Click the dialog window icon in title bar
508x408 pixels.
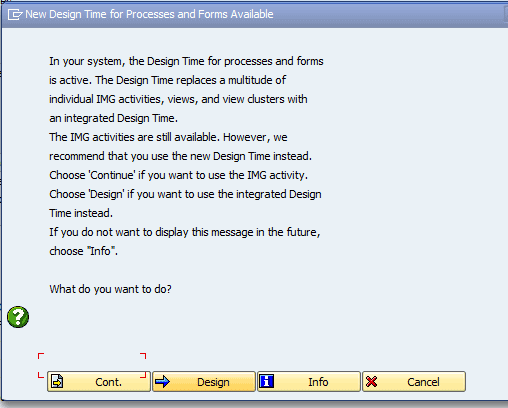15,14
